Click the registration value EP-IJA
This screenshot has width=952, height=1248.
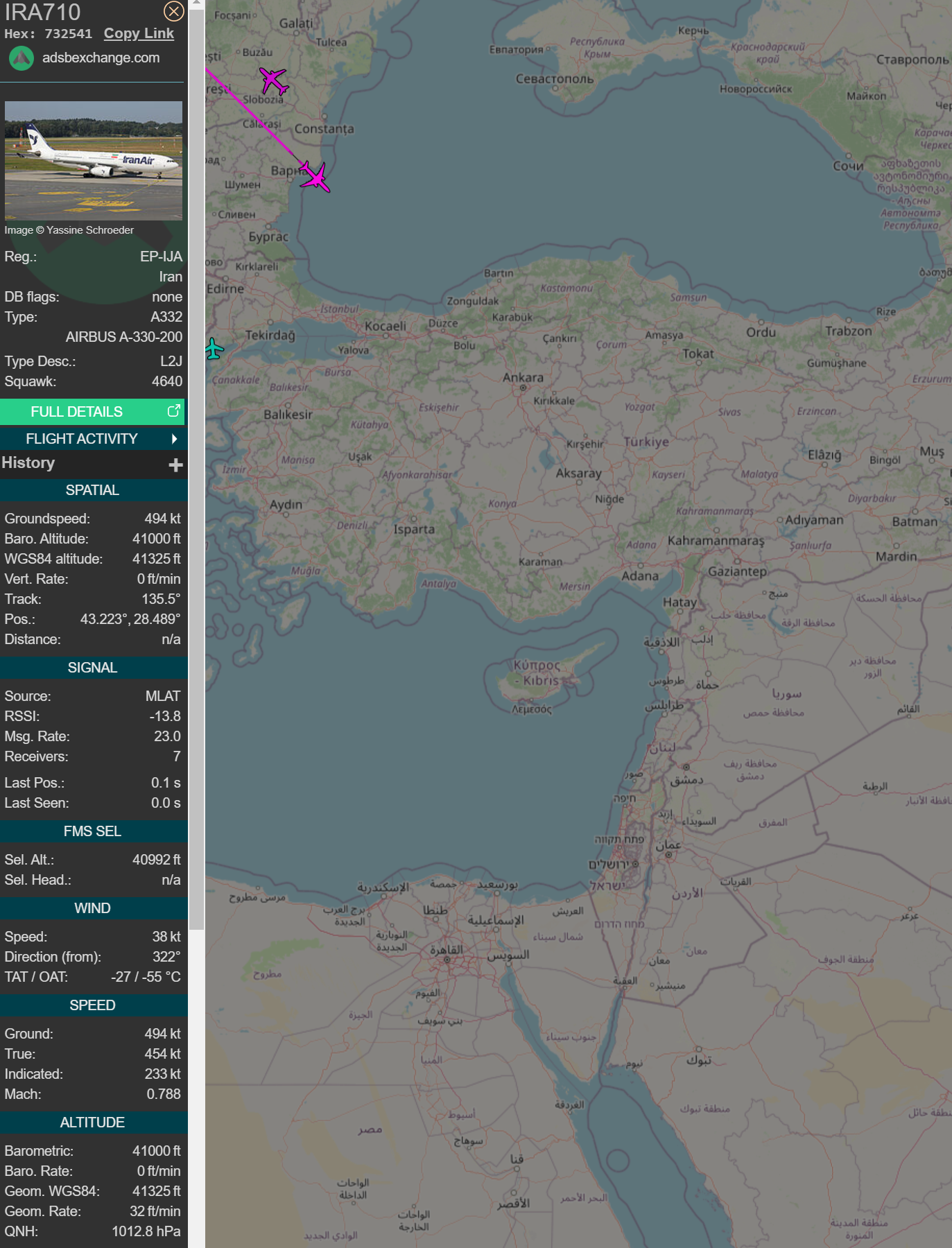tap(161, 257)
